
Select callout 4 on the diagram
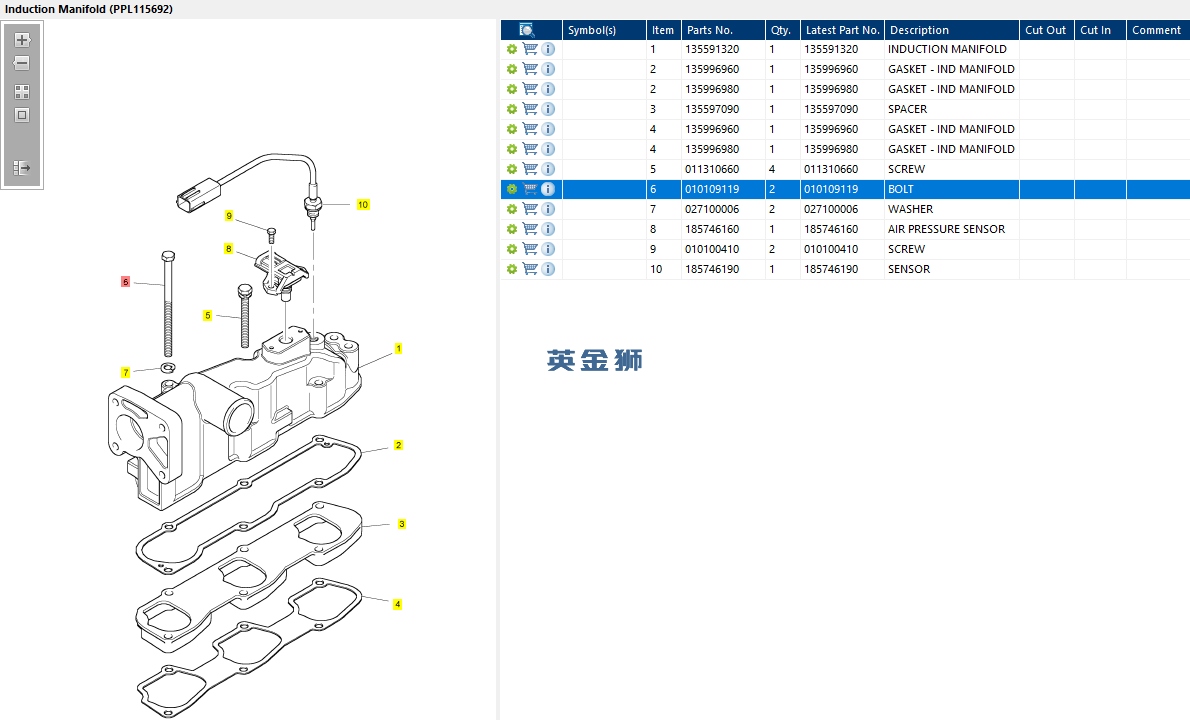tap(397, 605)
